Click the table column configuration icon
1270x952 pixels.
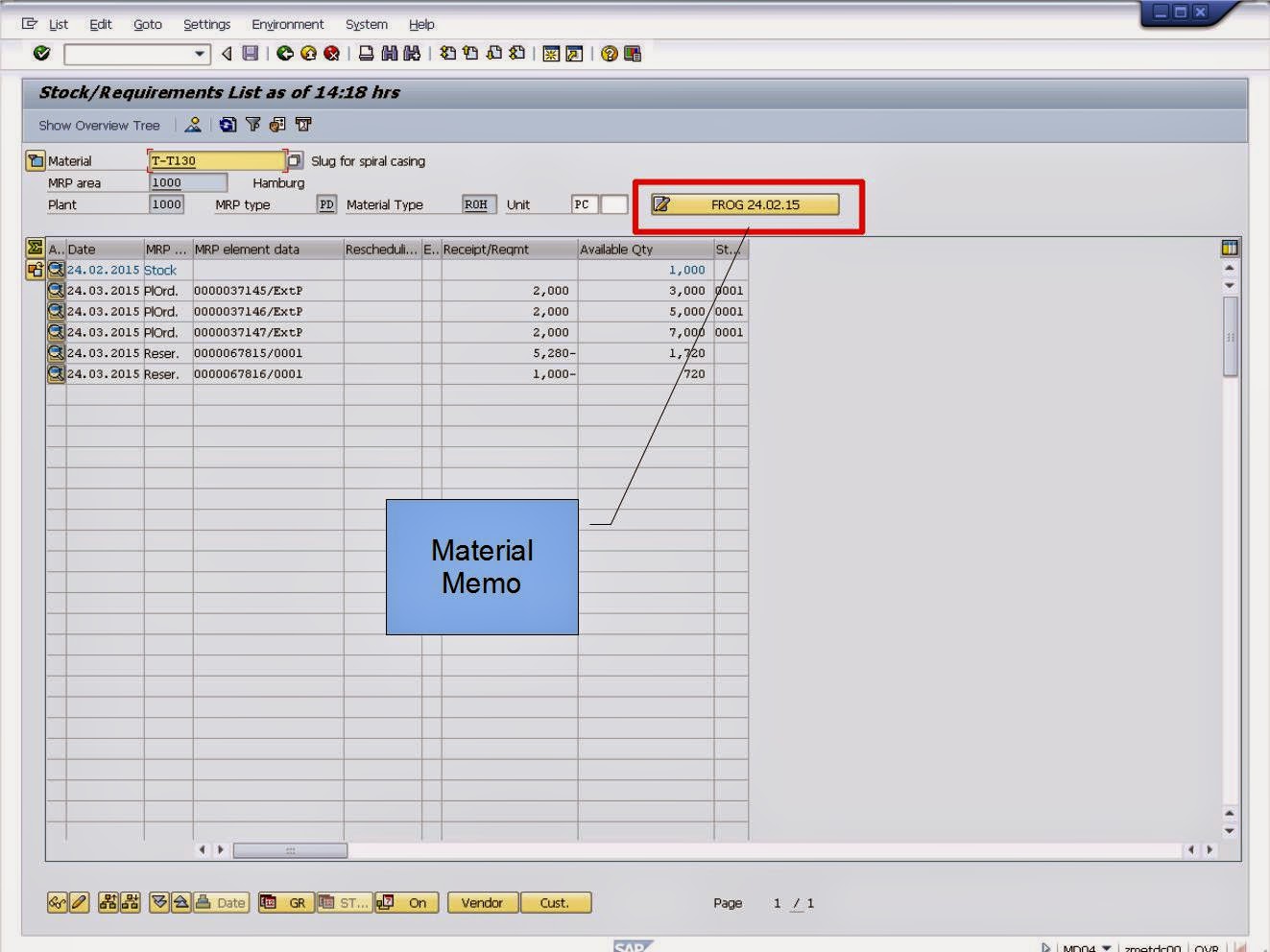coord(1230,249)
